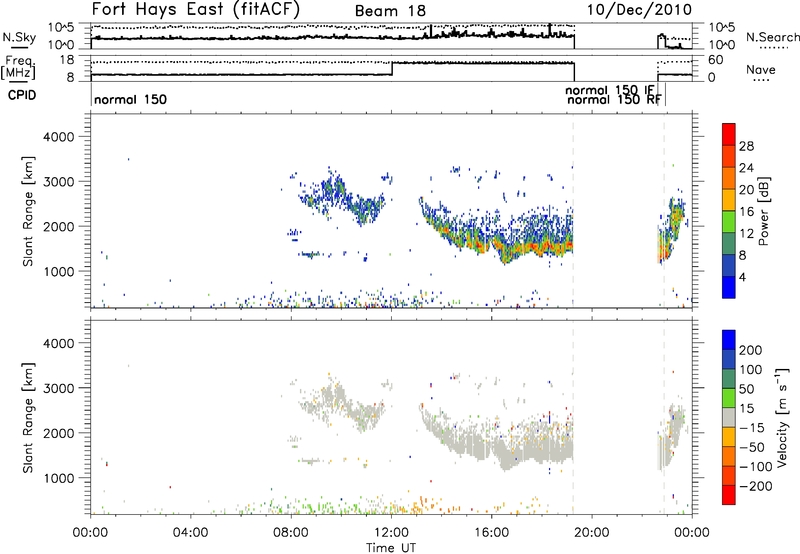Click the '12' Power colorbar tick label

tap(746, 234)
